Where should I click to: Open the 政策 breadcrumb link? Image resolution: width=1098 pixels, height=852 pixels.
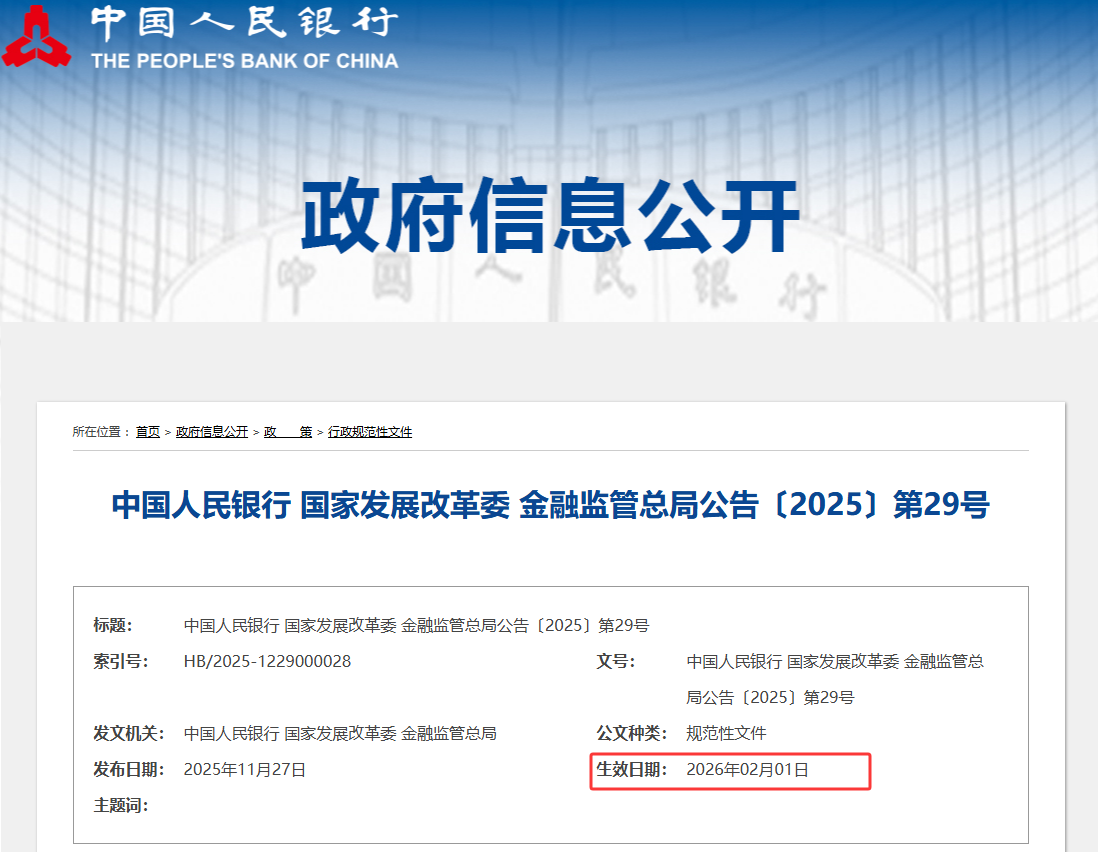point(288,432)
